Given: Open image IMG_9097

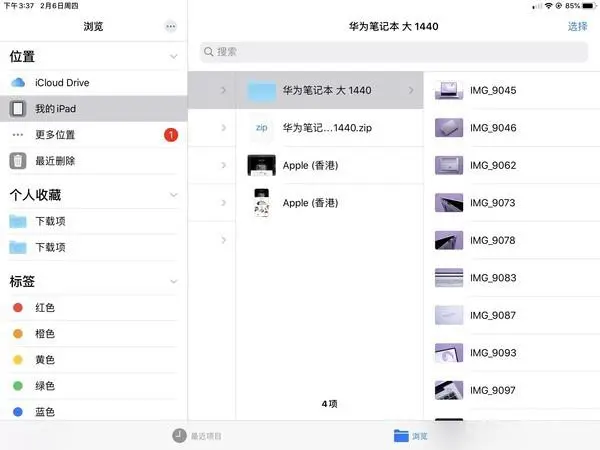Looking at the screenshot, I should 512,390.
